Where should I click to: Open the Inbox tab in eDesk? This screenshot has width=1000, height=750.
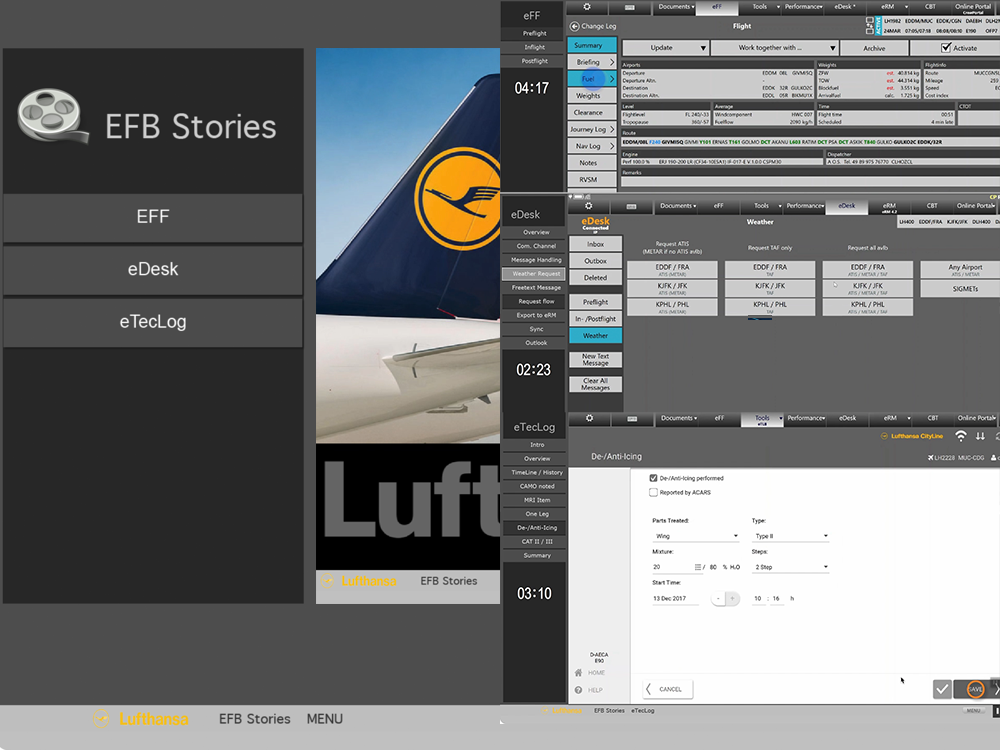[x=595, y=244]
